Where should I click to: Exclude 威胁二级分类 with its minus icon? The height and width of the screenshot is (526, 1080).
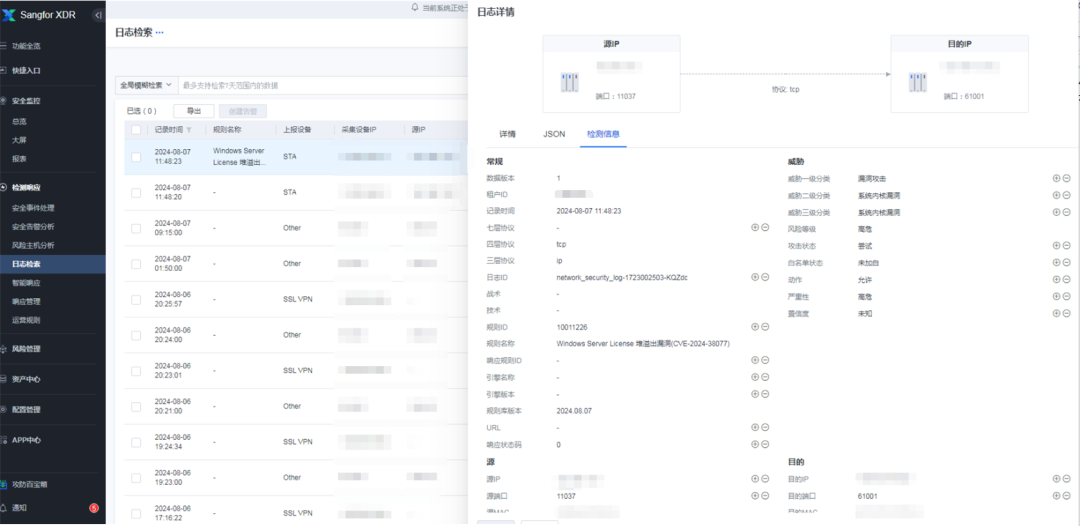coord(1066,195)
